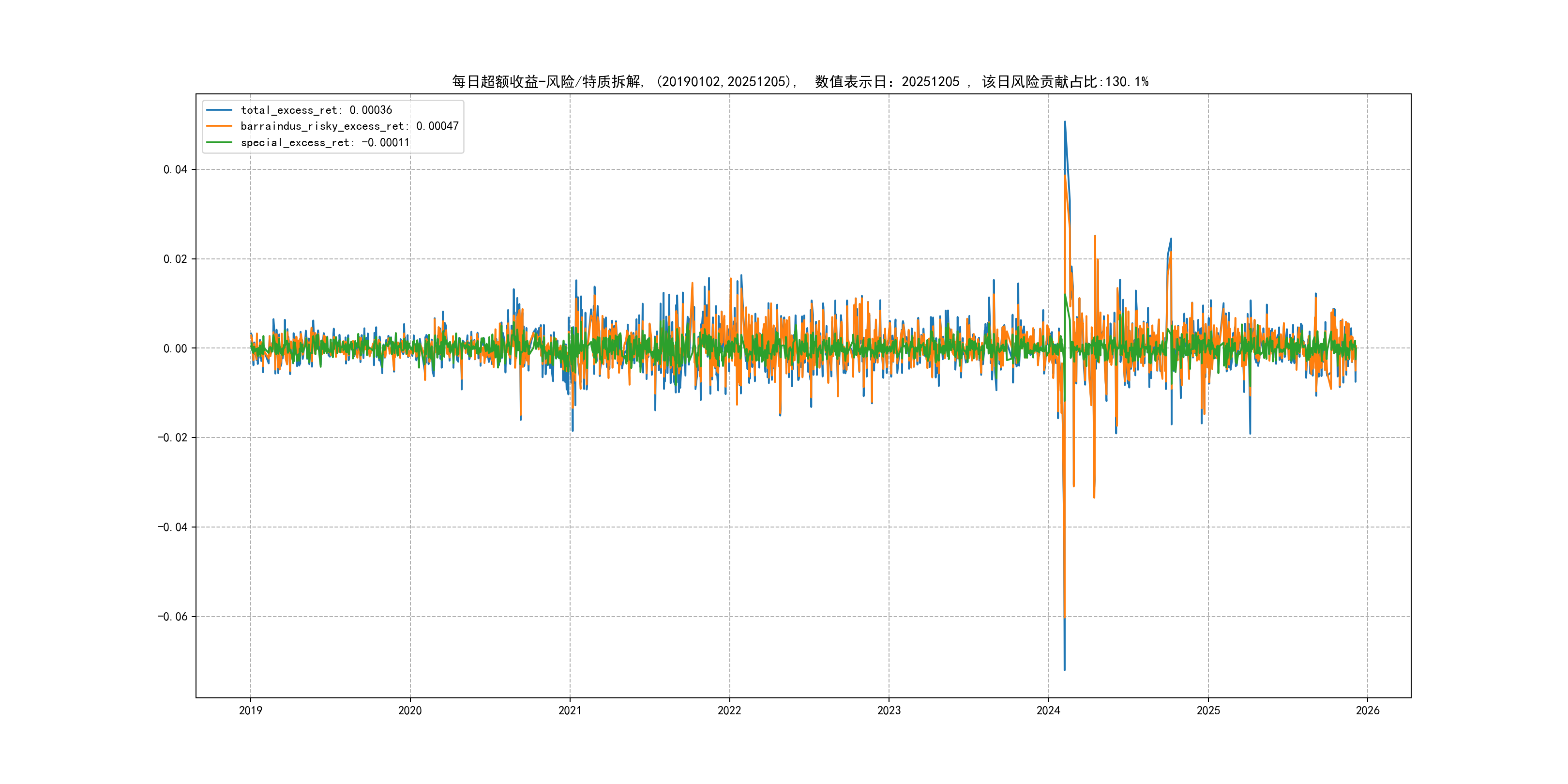This screenshot has height=784, width=1568.
Task: Click the 2020 x-axis tick label
Action: click(409, 710)
